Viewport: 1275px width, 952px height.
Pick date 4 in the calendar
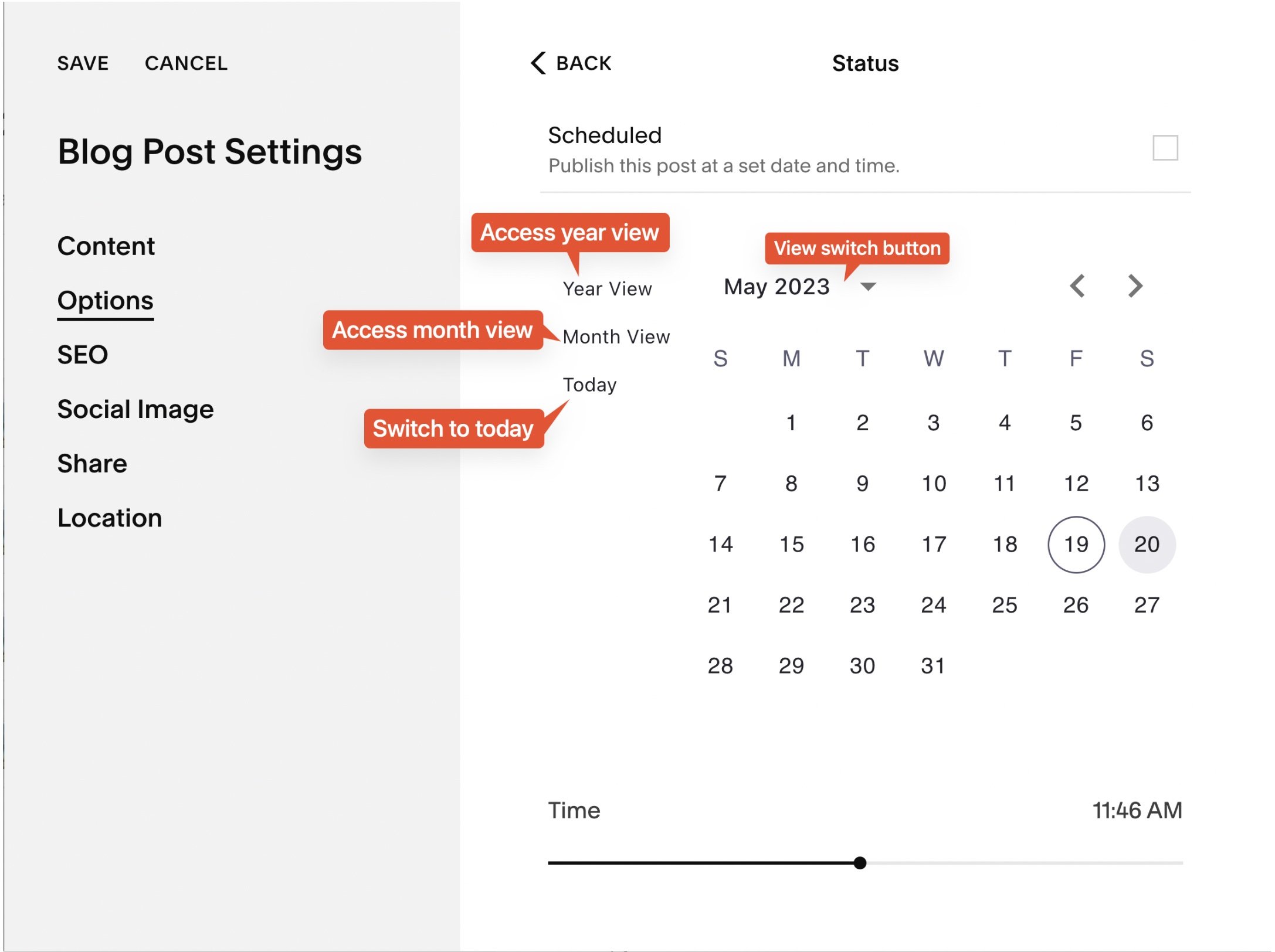1005,423
